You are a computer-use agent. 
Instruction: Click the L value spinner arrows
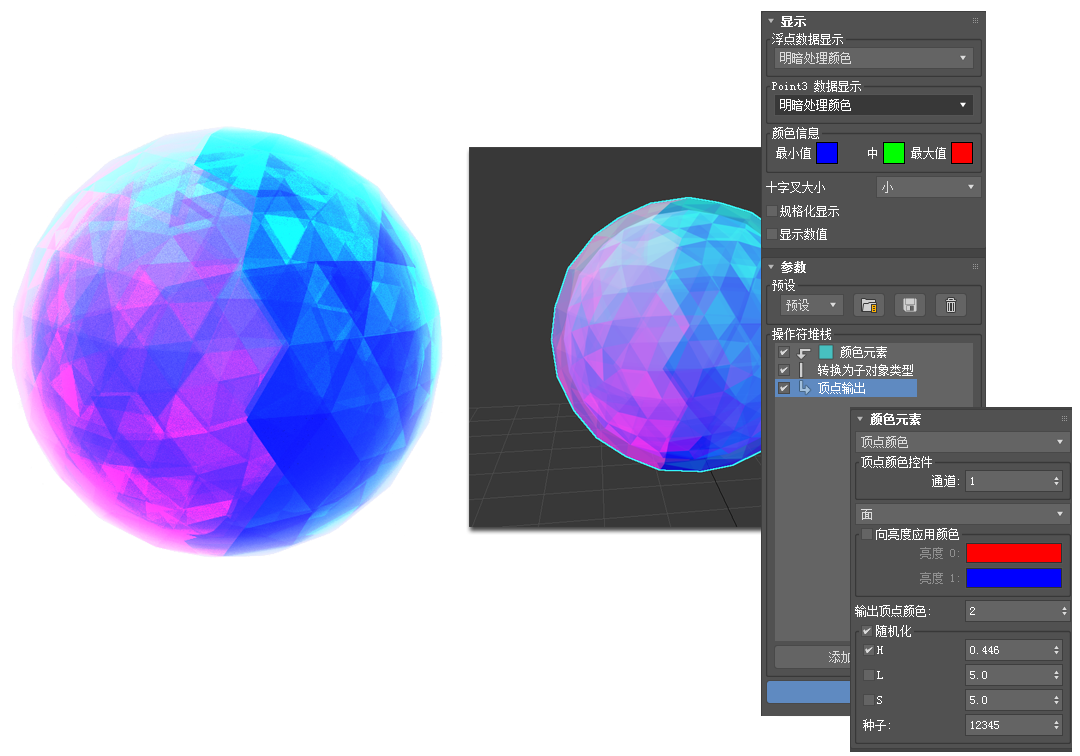coord(1057,675)
